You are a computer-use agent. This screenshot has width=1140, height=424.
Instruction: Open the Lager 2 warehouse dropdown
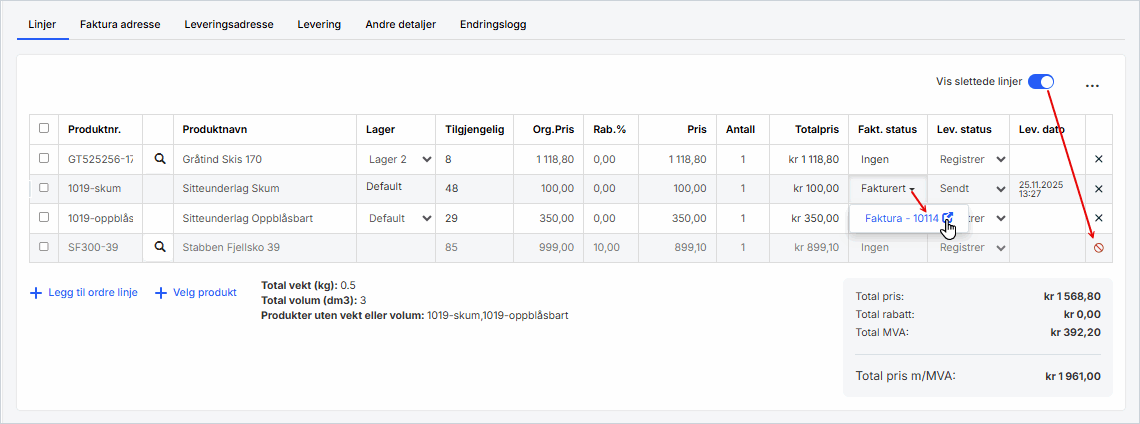(399, 159)
